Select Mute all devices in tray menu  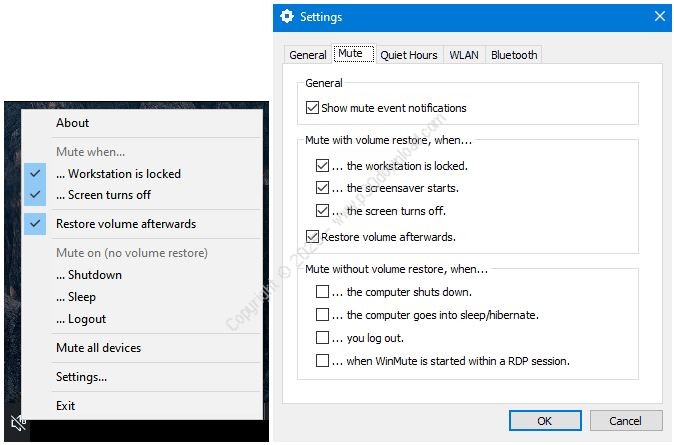[x=98, y=348]
